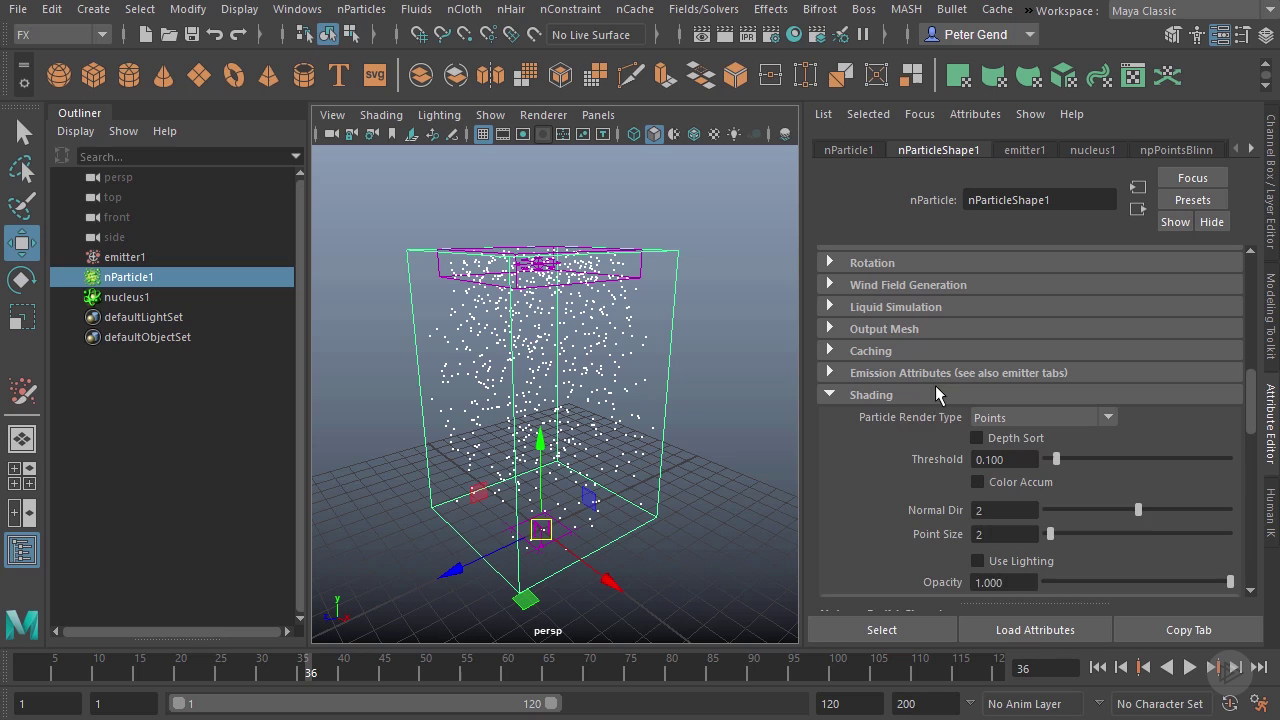Enable the Color Accum checkbox
This screenshot has width=1280, height=720.
(x=977, y=482)
